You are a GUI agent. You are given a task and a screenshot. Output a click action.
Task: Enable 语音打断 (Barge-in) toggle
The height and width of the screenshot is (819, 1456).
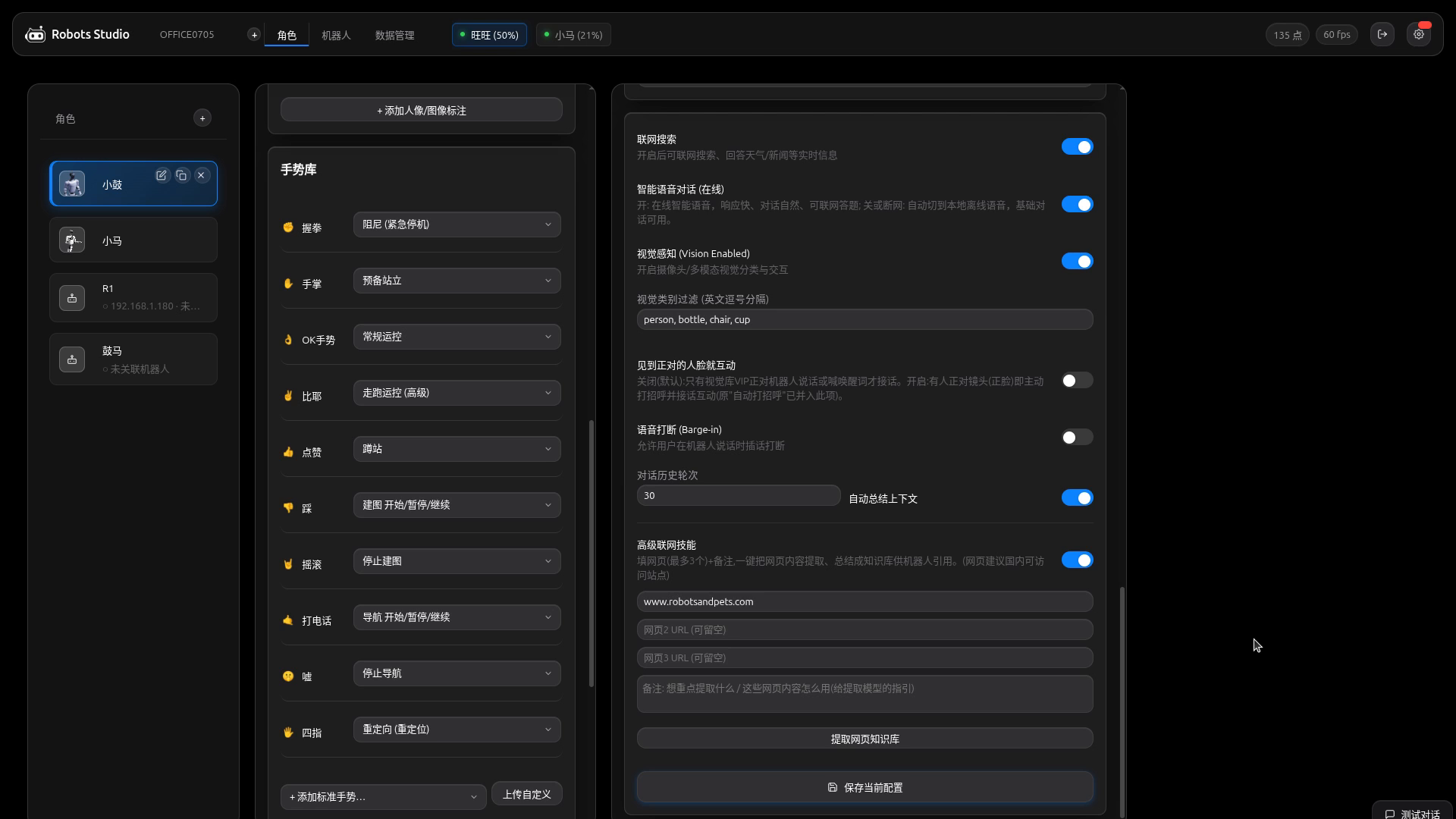coord(1077,438)
